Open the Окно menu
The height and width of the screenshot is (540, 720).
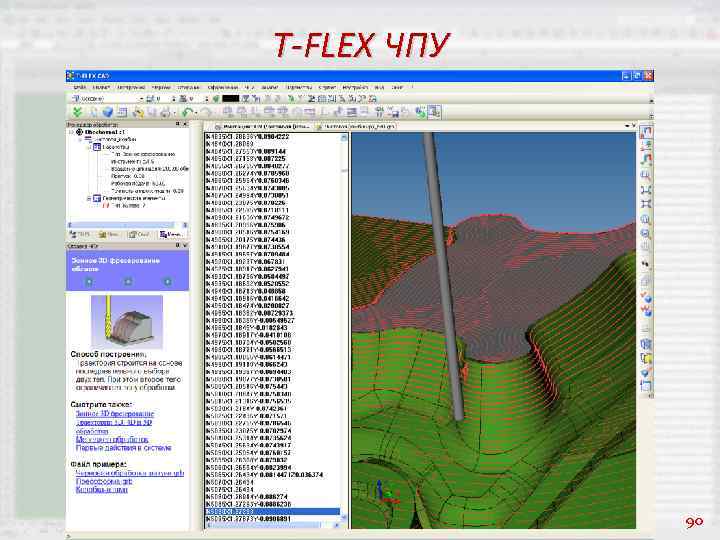pyautogui.click(x=397, y=87)
